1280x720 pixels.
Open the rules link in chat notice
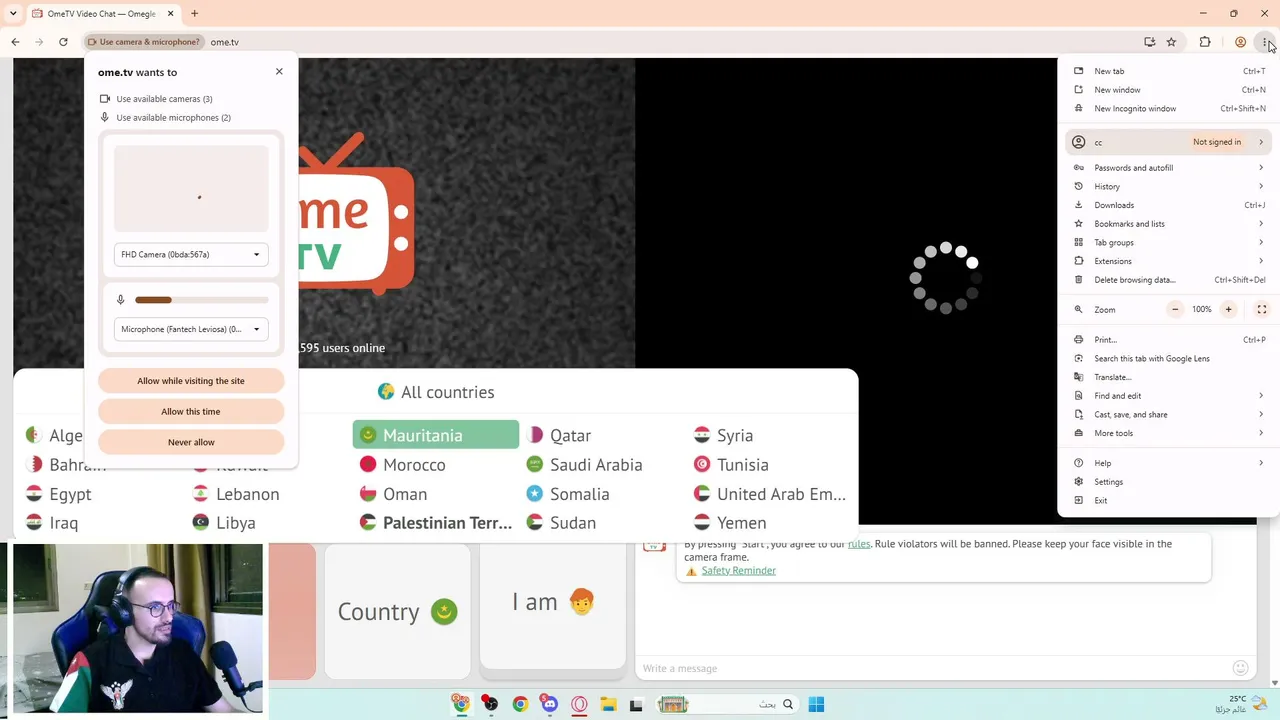[x=859, y=544]
